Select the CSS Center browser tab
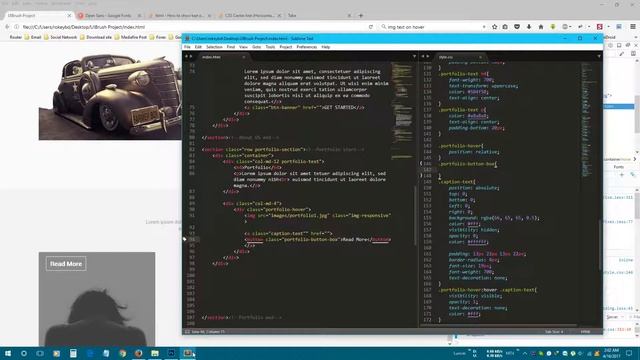The image size is (640, 360). click(x=249, y=16)
